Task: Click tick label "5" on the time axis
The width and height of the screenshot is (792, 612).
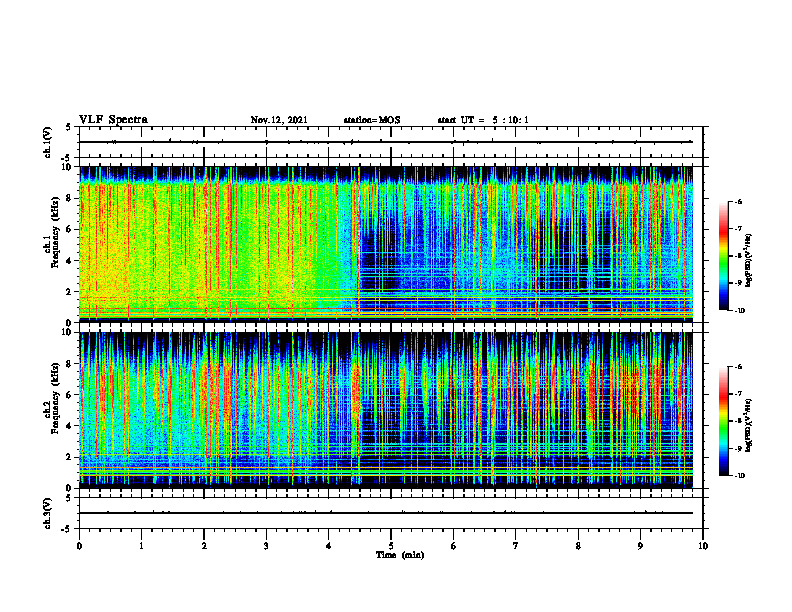Action: point(391,546)
